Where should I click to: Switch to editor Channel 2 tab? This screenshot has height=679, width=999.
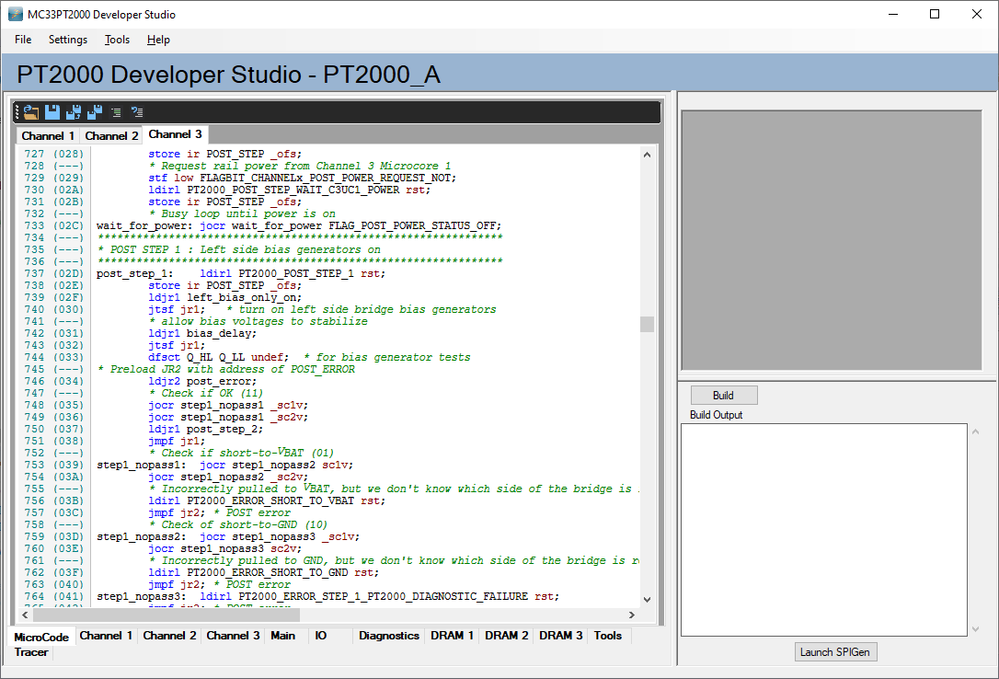click(111, 136)
